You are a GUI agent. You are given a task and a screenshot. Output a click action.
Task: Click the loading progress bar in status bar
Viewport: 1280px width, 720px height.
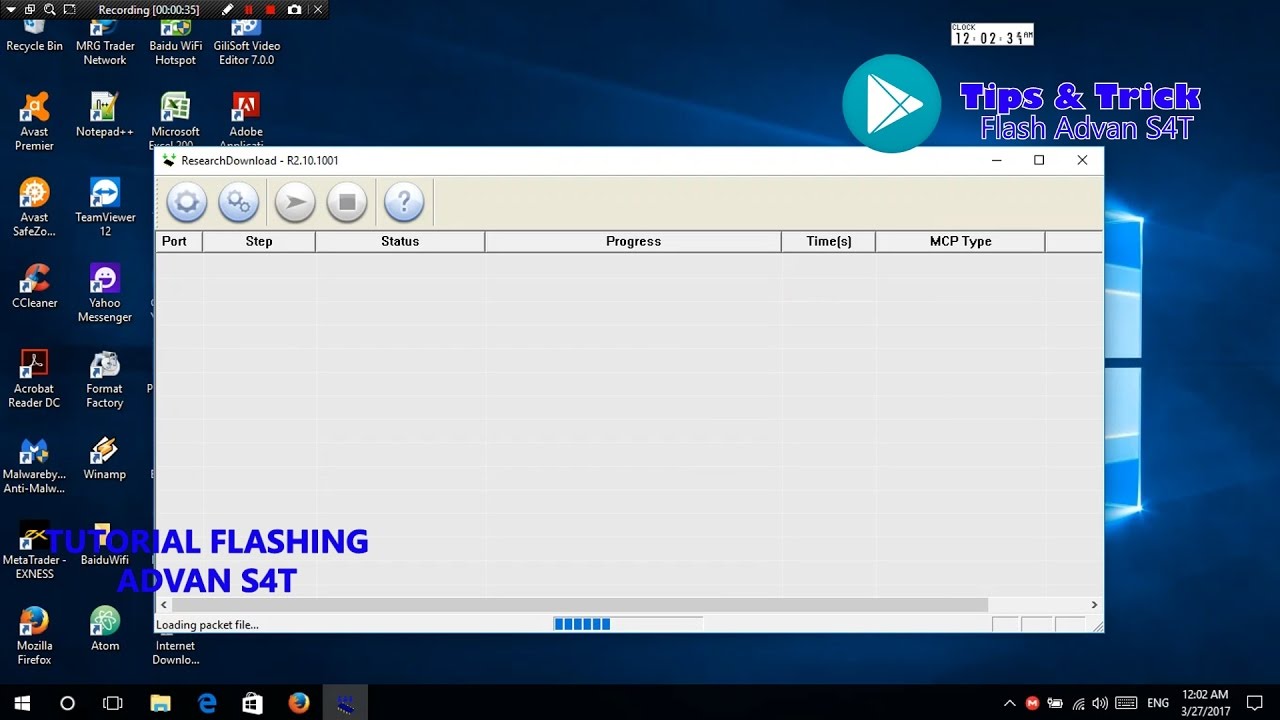pos(628,624)
